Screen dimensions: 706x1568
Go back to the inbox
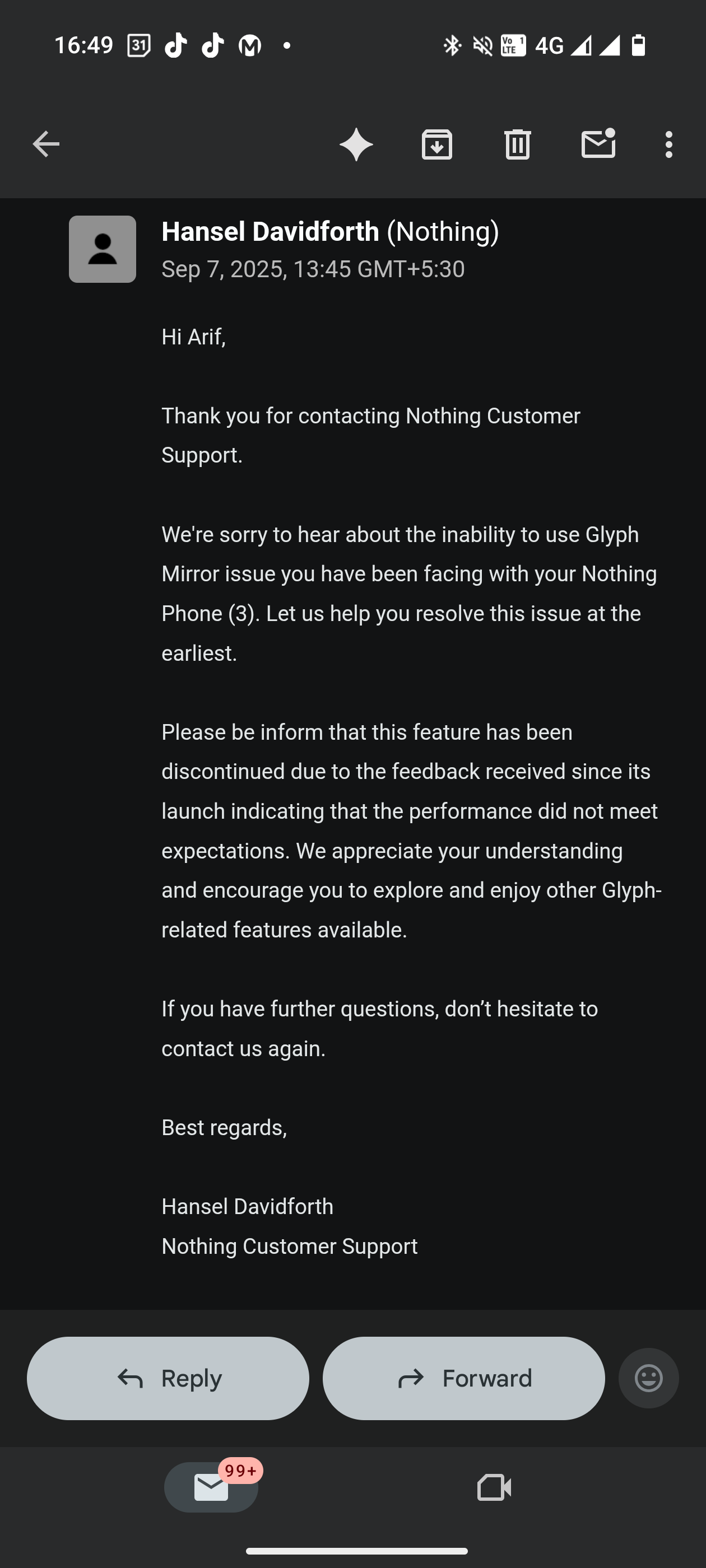click(44, 144)
